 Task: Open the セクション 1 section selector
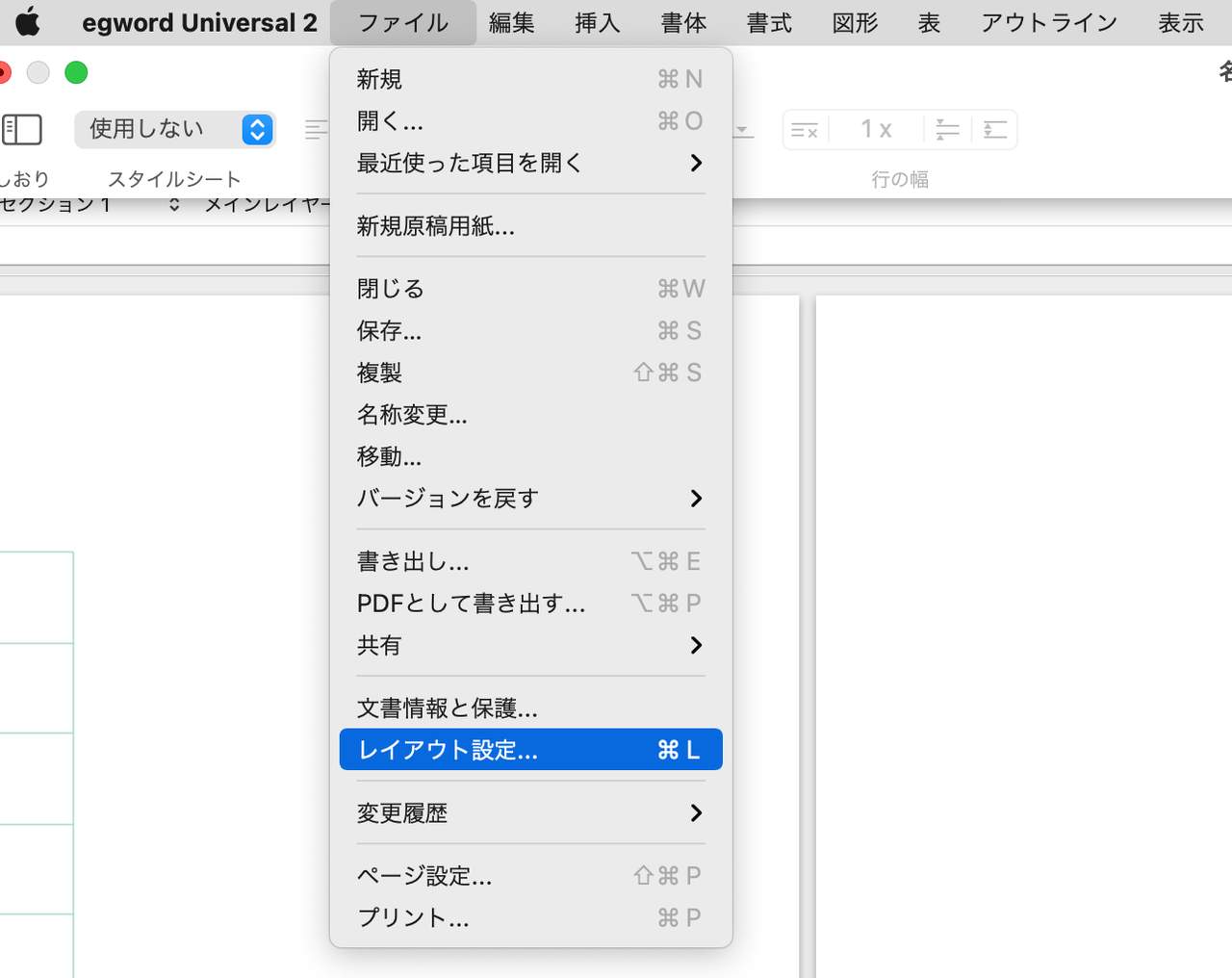pos(90,204)
